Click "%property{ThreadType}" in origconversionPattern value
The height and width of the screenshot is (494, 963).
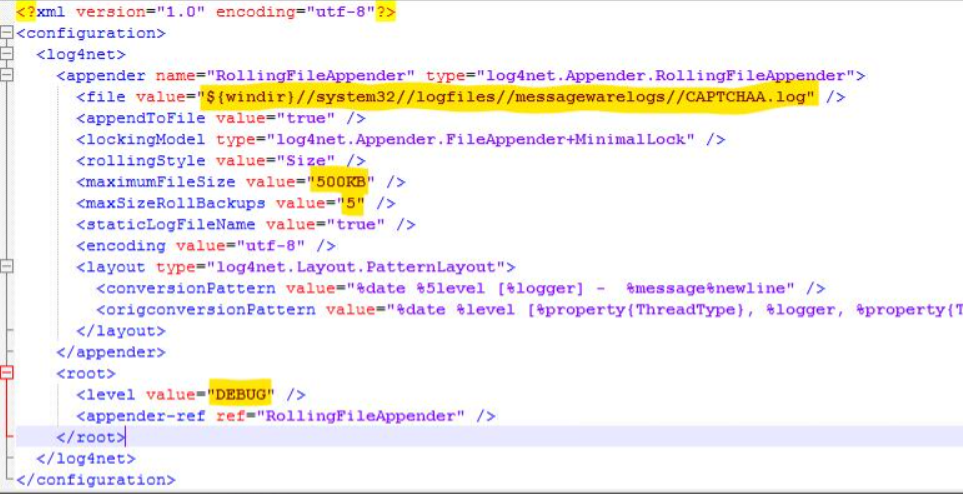point(641,310)
